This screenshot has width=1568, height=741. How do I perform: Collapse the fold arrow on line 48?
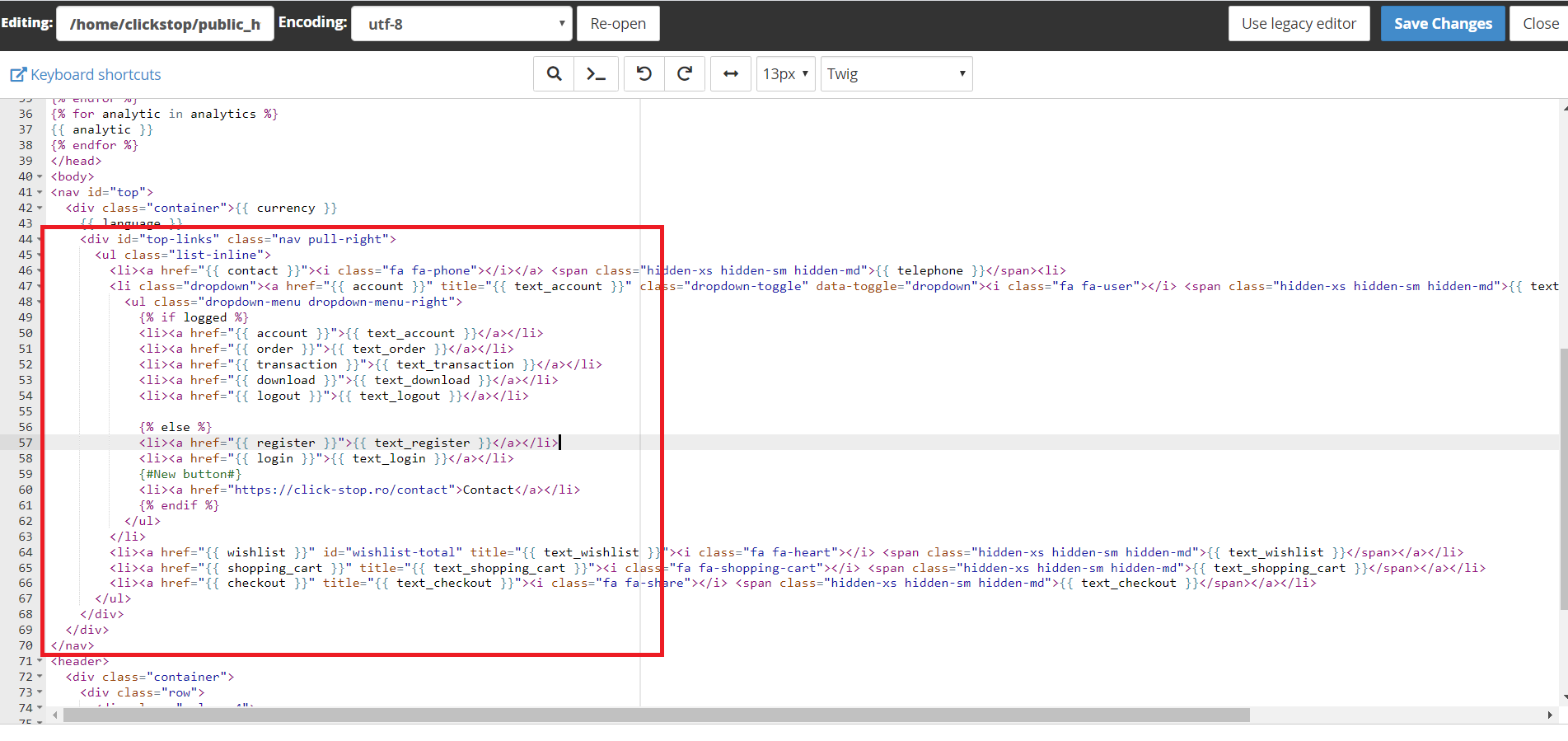click(40, 302)
